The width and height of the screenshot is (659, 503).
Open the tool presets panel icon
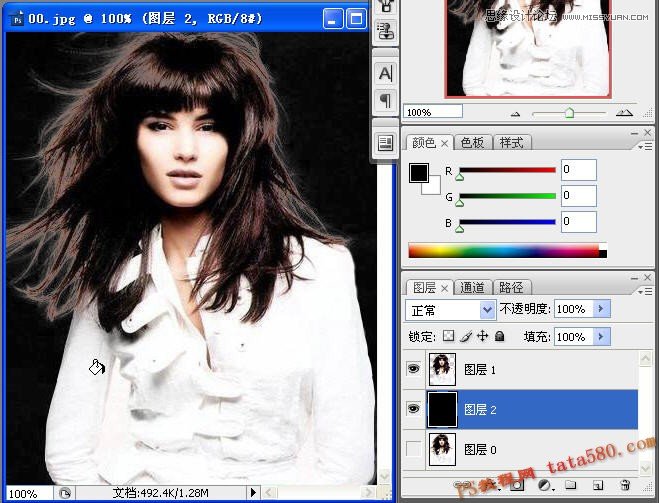(385, 32)
